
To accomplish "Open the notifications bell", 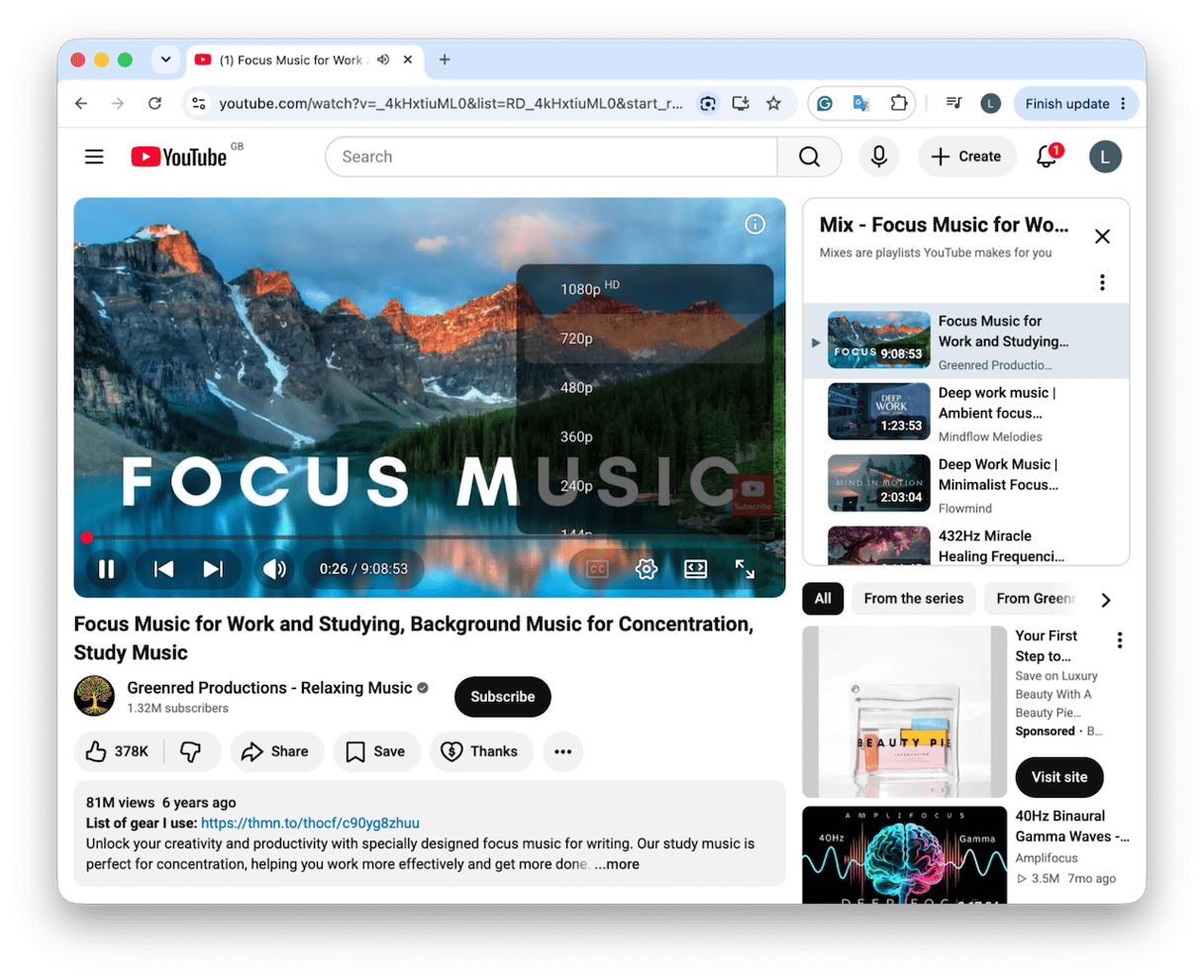I will (1048, 156).
